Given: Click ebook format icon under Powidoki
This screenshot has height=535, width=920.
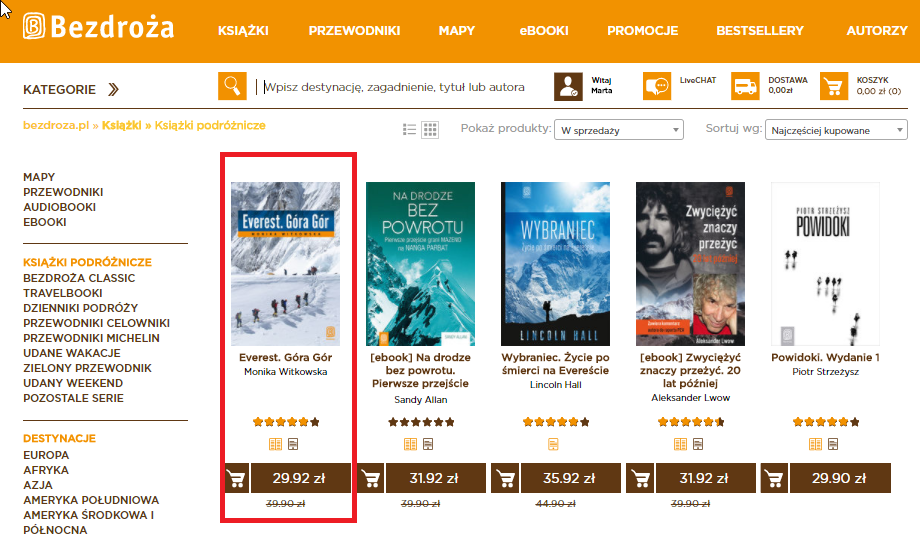Looking at the screenshot, I should 833,444.
